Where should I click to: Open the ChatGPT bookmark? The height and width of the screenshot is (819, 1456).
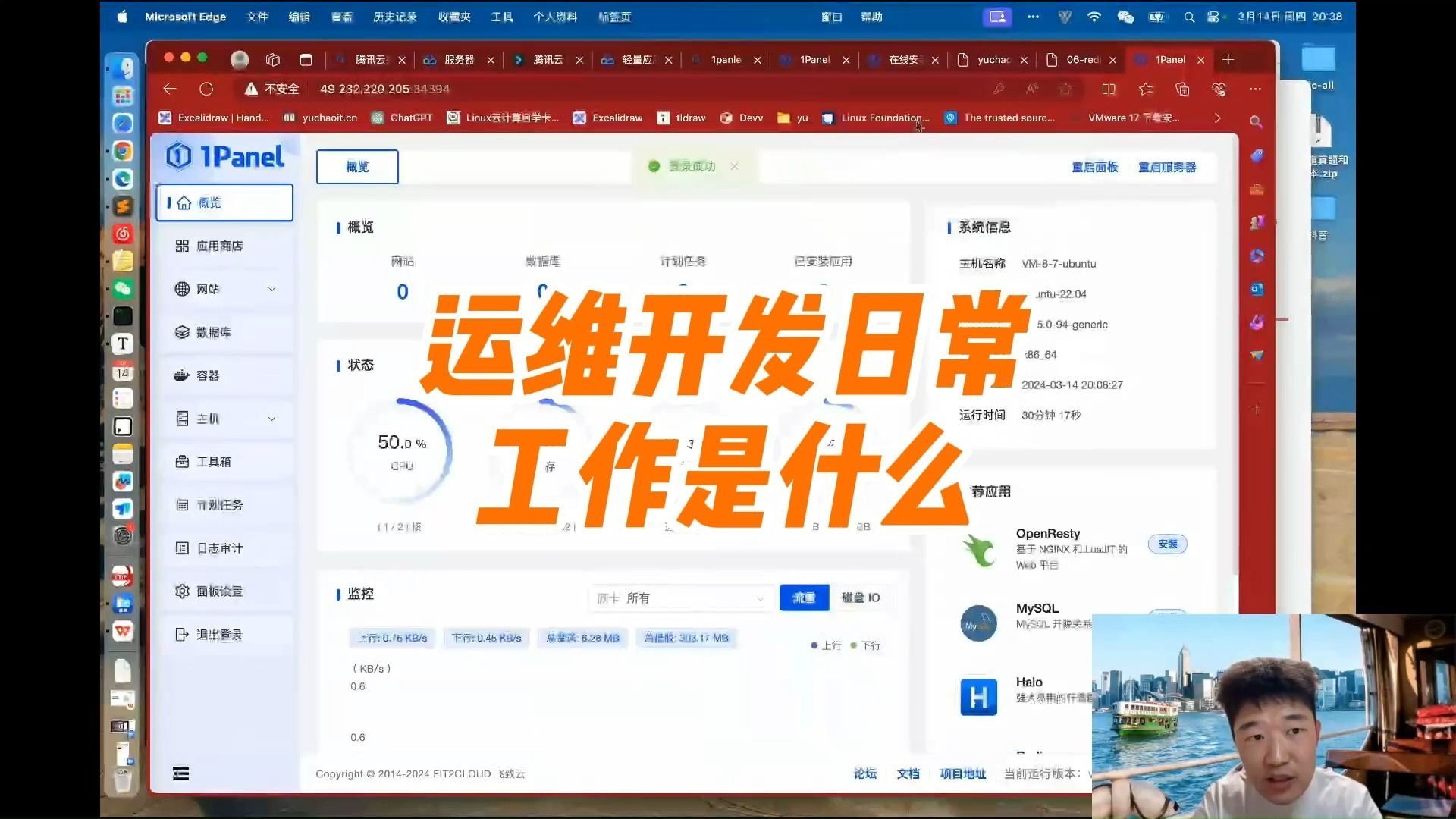[x=402, y=118]
